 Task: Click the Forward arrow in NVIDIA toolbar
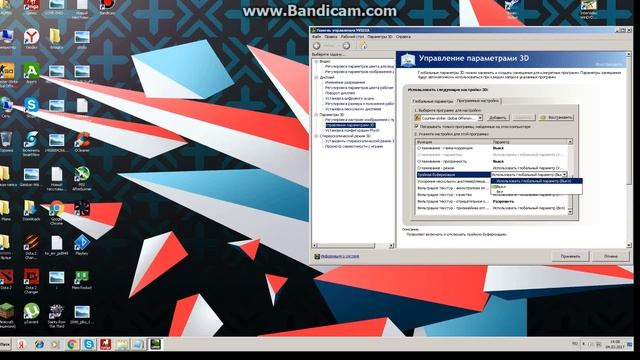[x=346, y=46]
